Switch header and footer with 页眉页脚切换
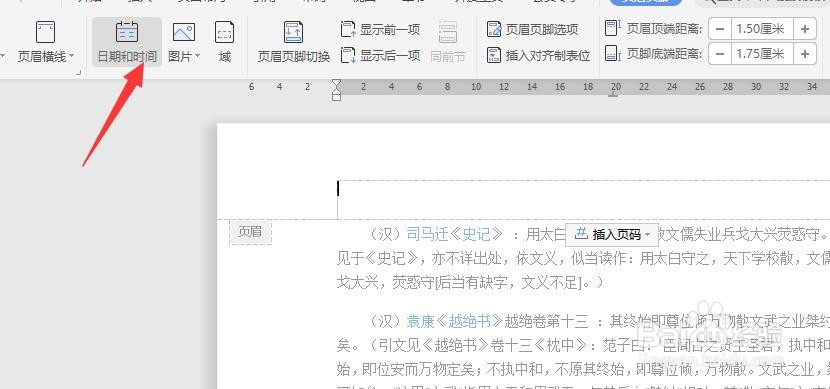This screenshot has height=389, width=830. pyautogui.click(x=294, y=42)
